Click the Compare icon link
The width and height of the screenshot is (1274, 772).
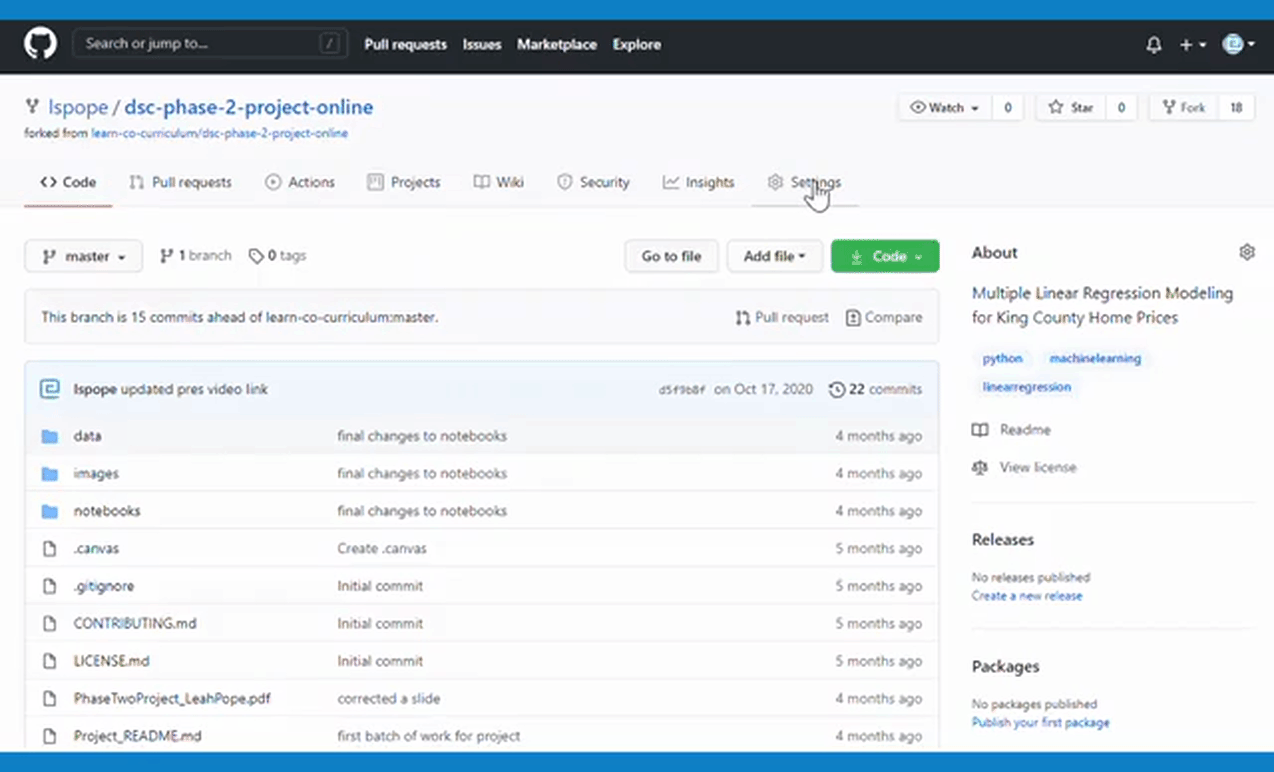(884, 317)
